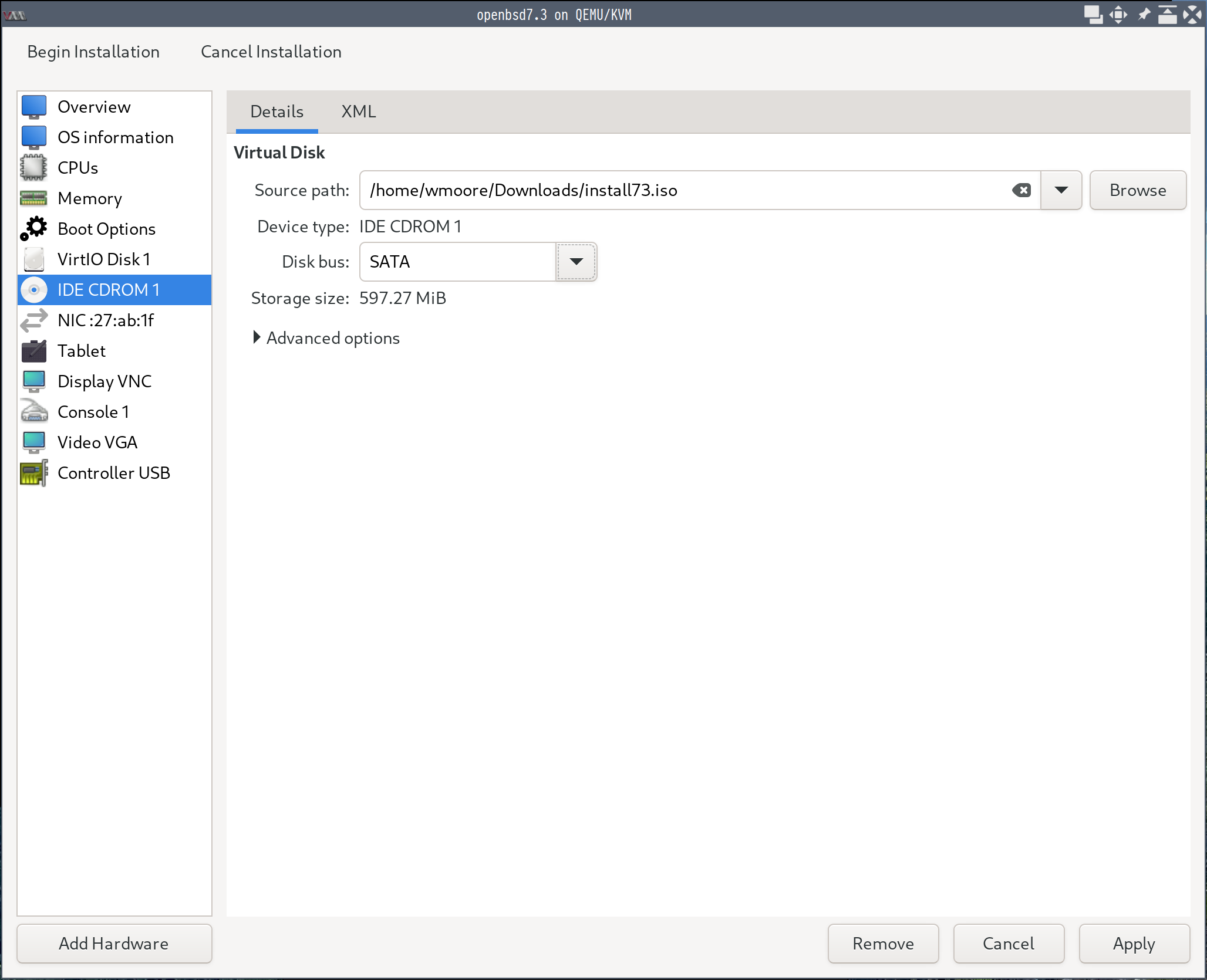Click the shade window icon in title bar

[x=1168, y=14]
